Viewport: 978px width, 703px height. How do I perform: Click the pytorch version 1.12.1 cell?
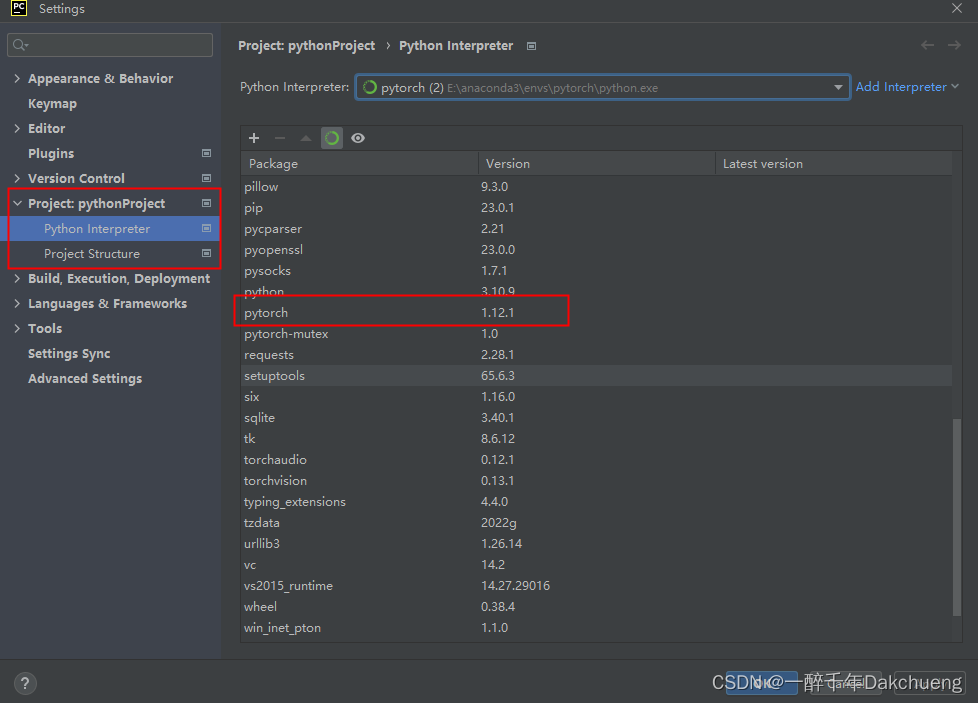tap(498, 313)
